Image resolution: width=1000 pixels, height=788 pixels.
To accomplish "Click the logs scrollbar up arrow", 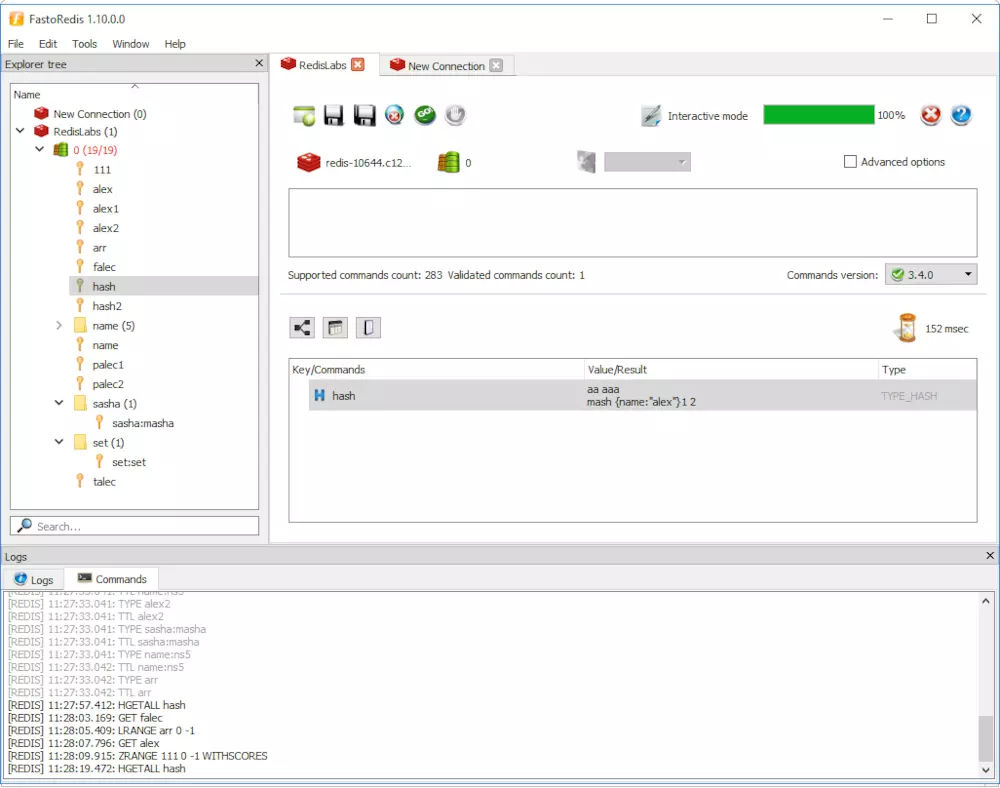I will tap(986, 601).
